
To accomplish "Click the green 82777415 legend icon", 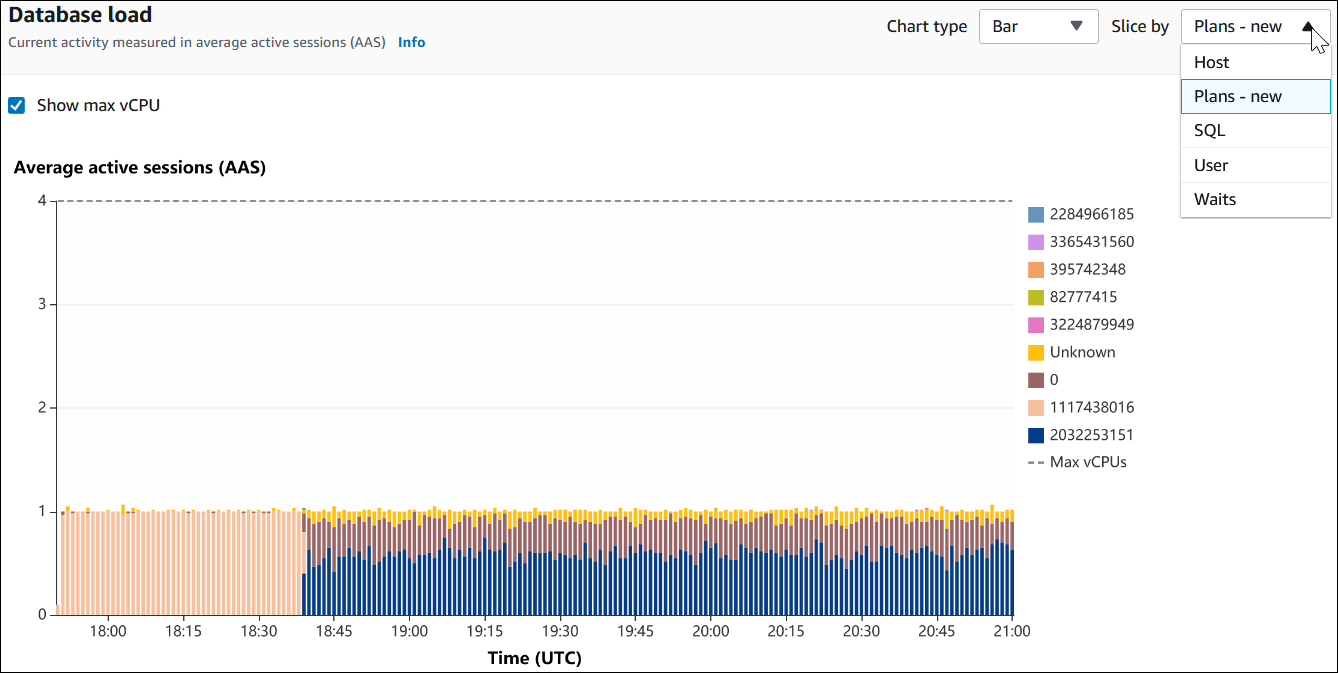I will tap(1036, 297).
